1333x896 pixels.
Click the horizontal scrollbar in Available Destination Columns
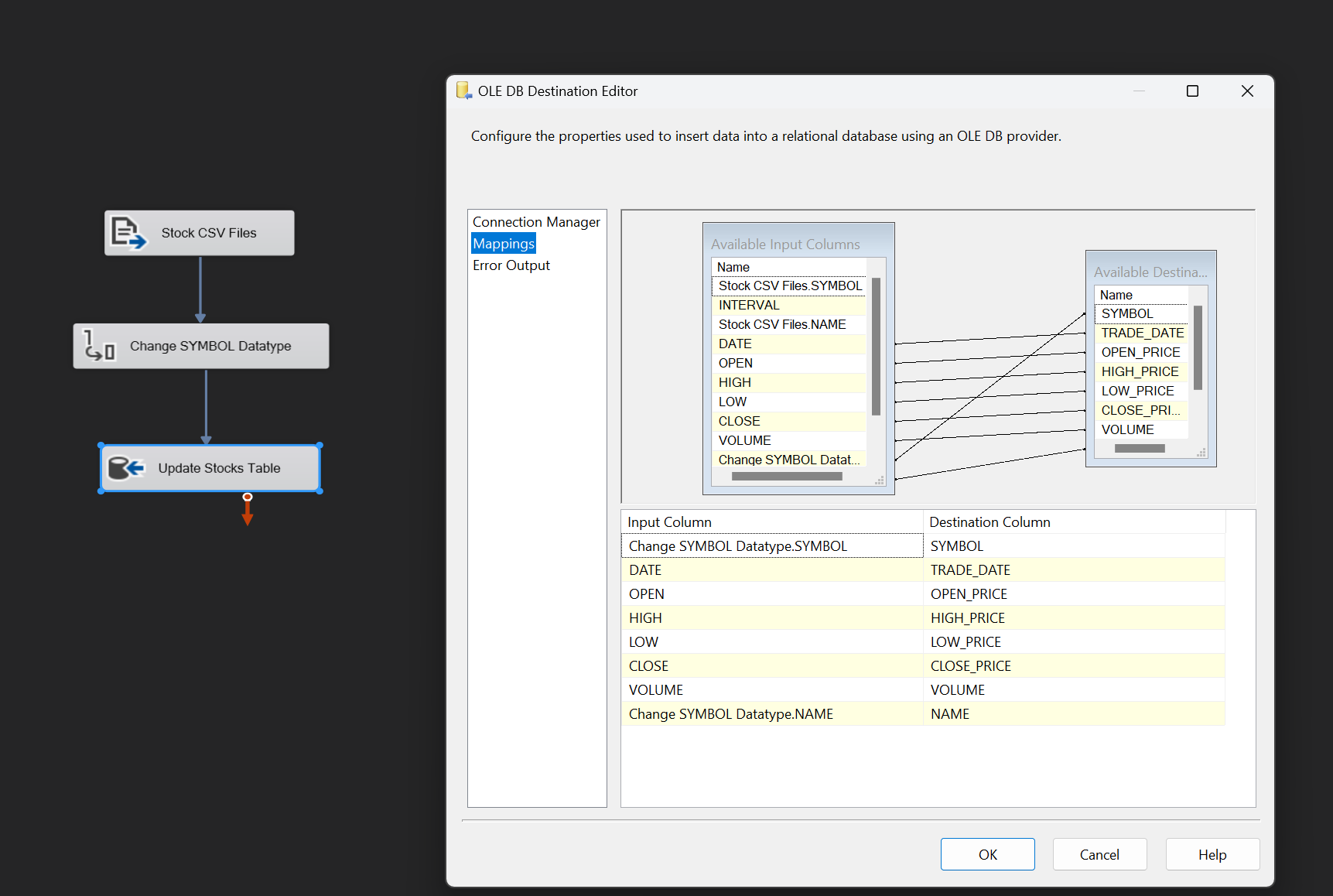(1140, 449)
